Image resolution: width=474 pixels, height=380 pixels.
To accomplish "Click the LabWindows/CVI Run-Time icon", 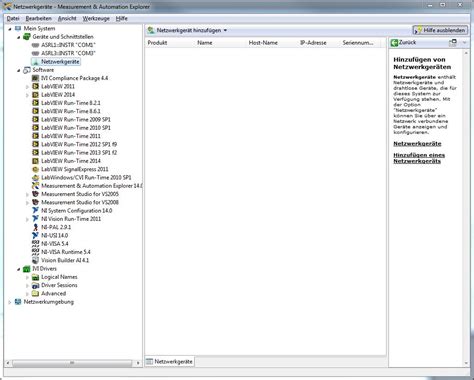I will (x=35, y=178).
